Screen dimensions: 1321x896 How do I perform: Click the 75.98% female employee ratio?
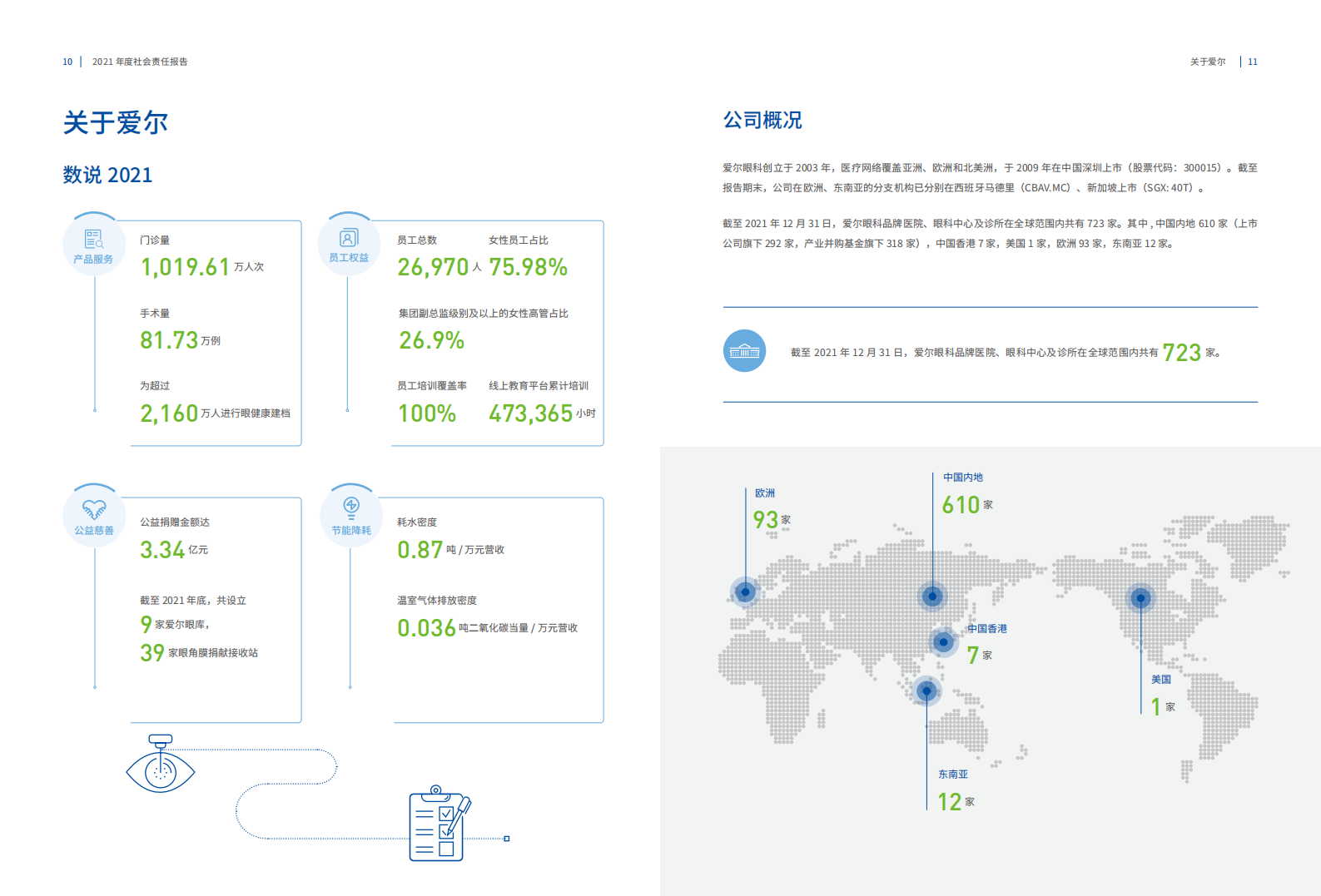pos(528,267)
